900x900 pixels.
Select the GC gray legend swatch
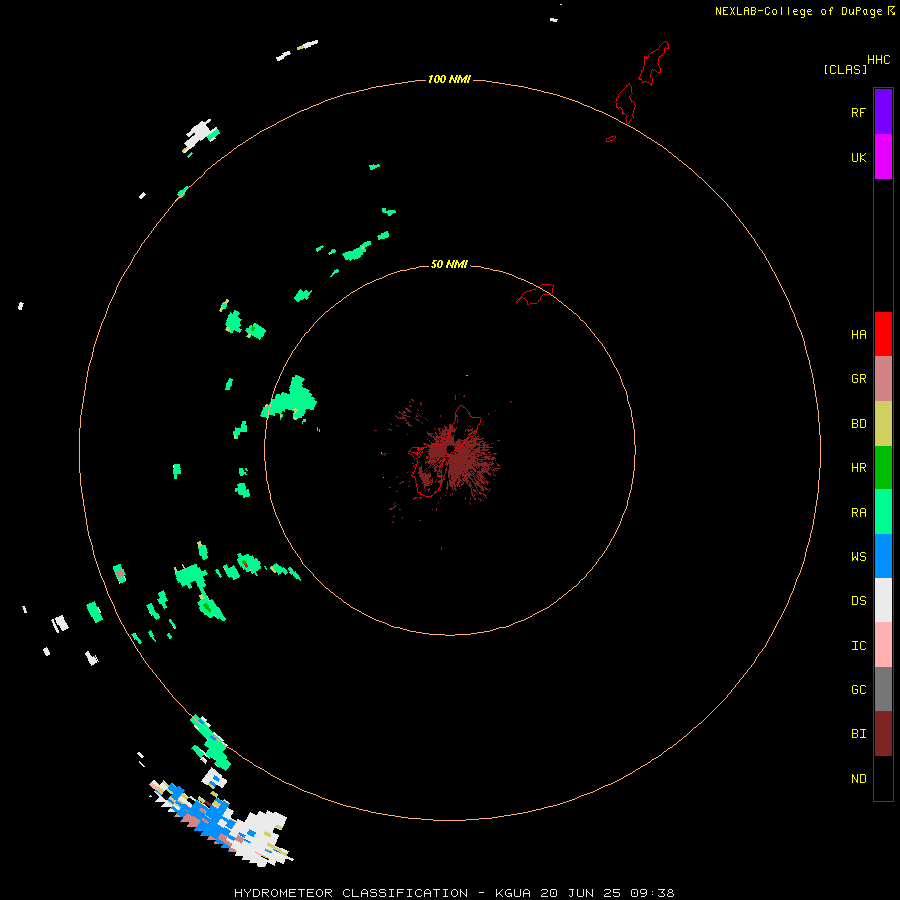[x=883, y=689]
